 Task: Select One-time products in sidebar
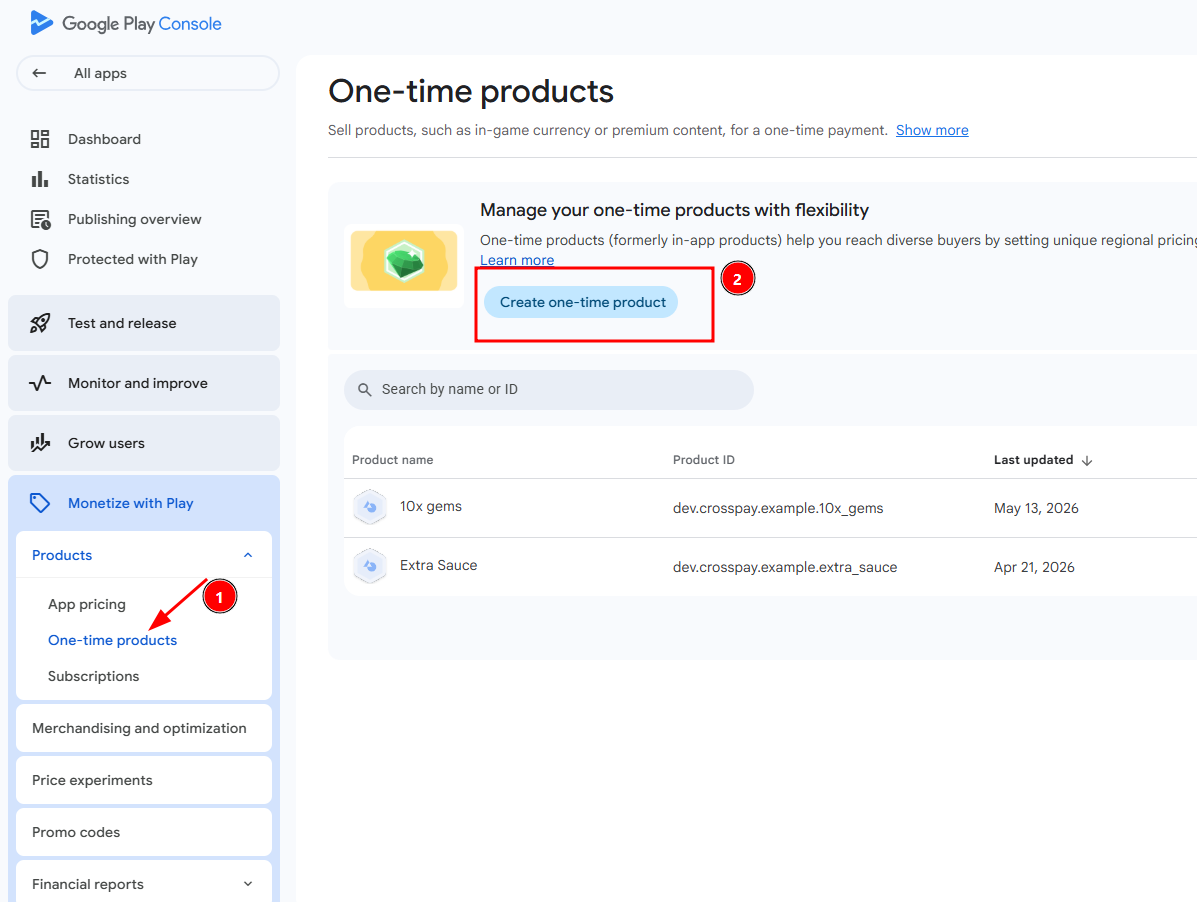point(112,640)
